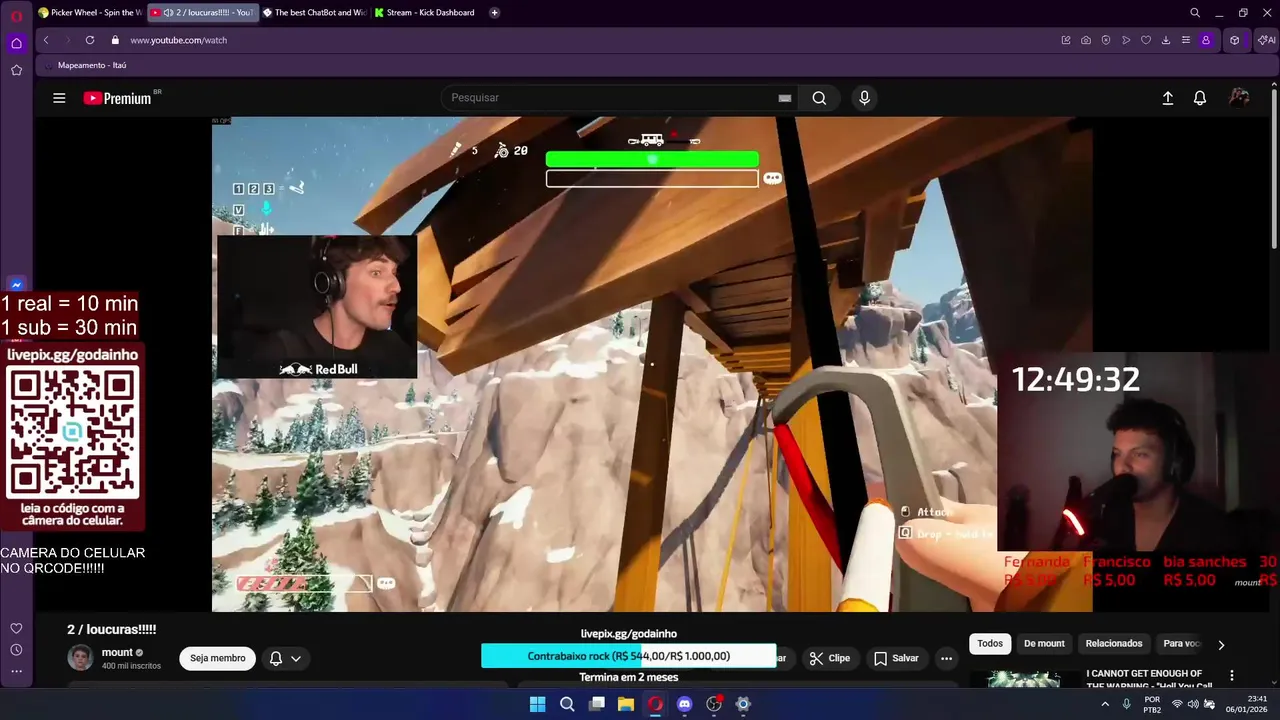
Task: Open the Opera AI assistant
Action: [x=1266, y=40]
